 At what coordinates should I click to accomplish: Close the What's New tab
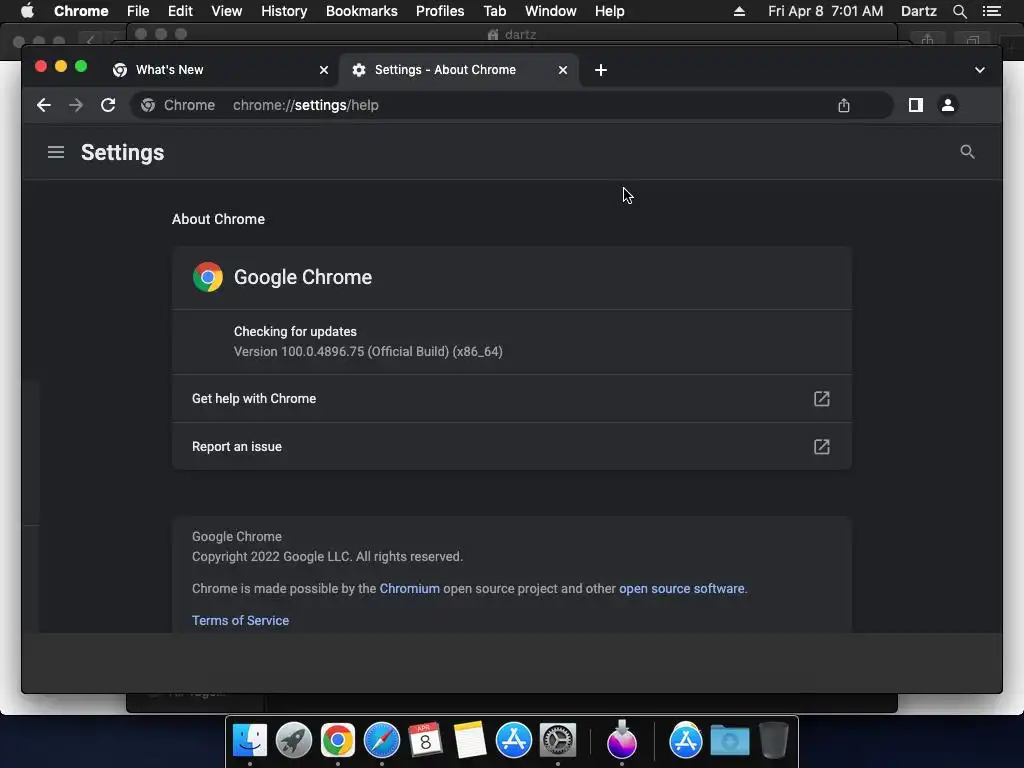324,70
